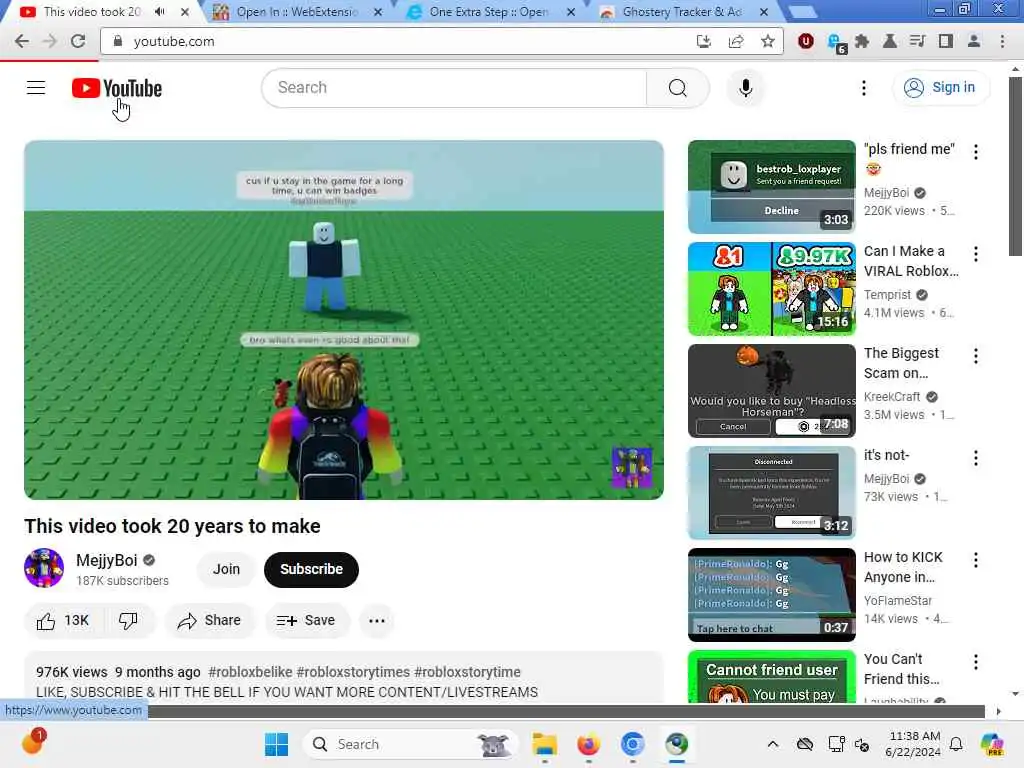This screenshot has height=768, width=1024.
Task: Click the Join button
Action: 226,569
